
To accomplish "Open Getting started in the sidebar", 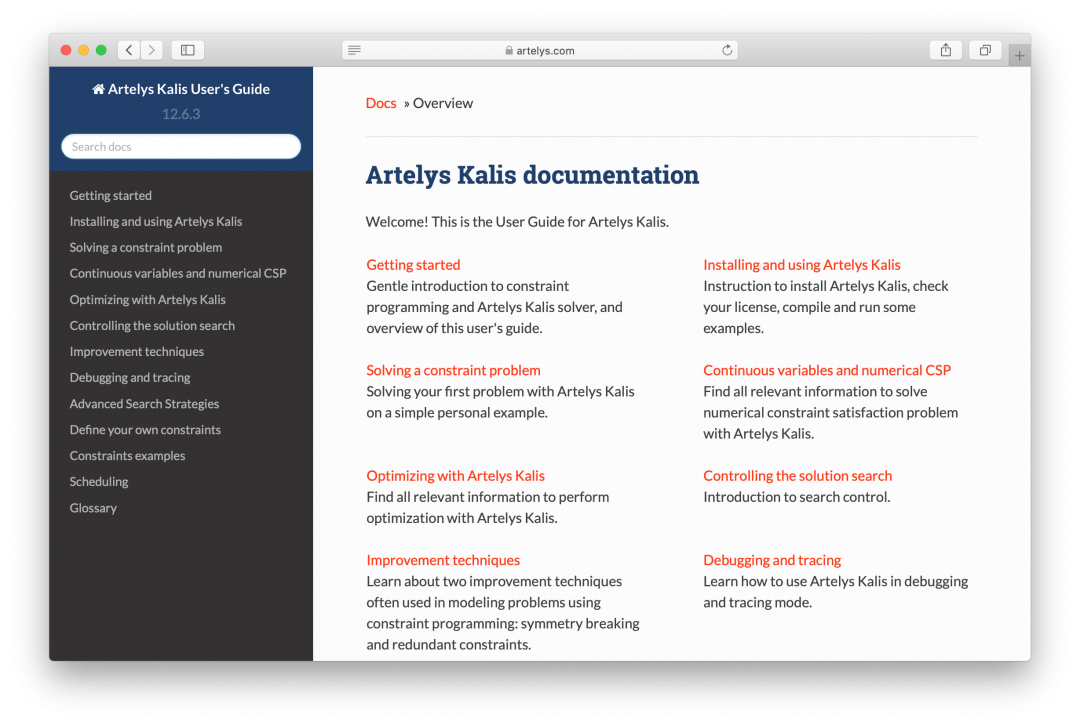I will (x=111, y=196).
